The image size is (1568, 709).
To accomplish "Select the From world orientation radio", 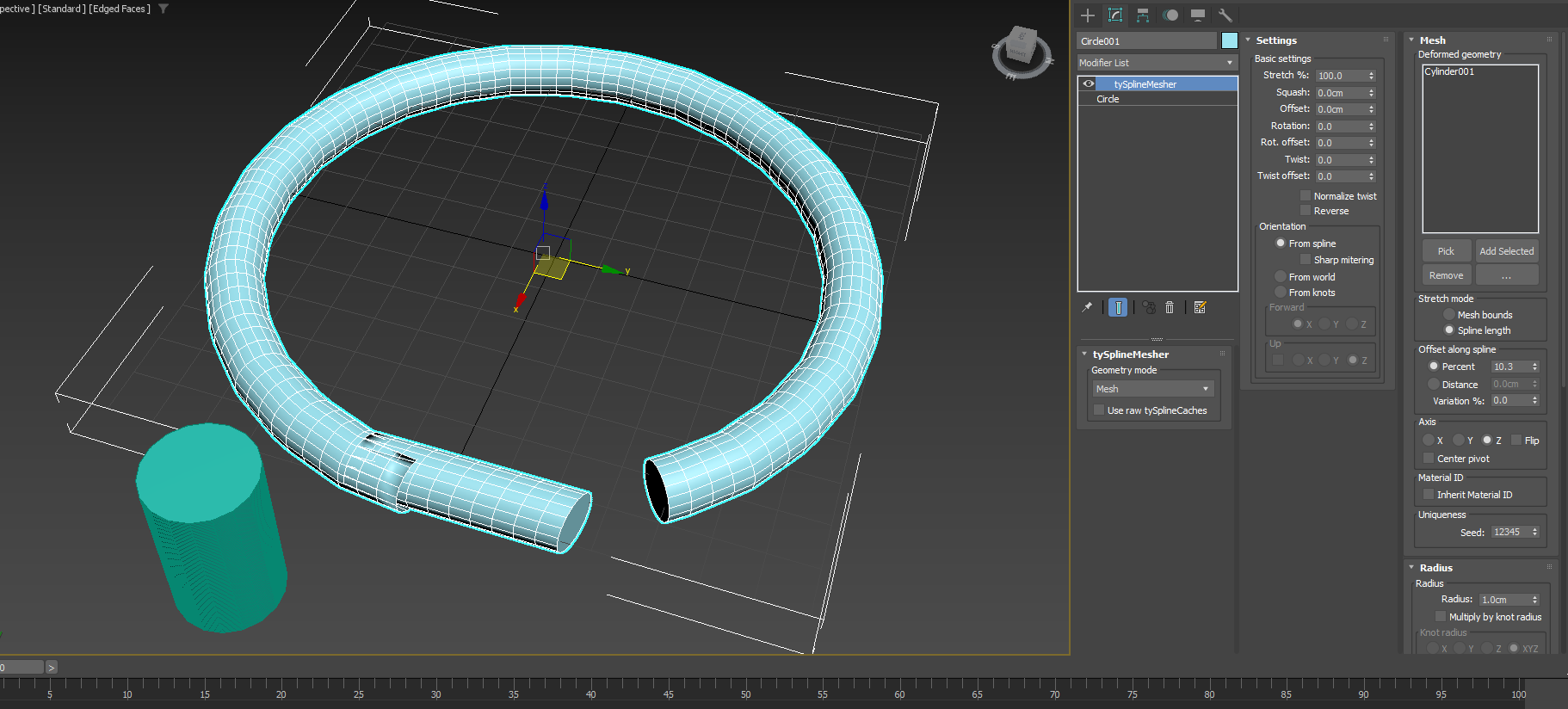I will click(x=1281, y=277).
